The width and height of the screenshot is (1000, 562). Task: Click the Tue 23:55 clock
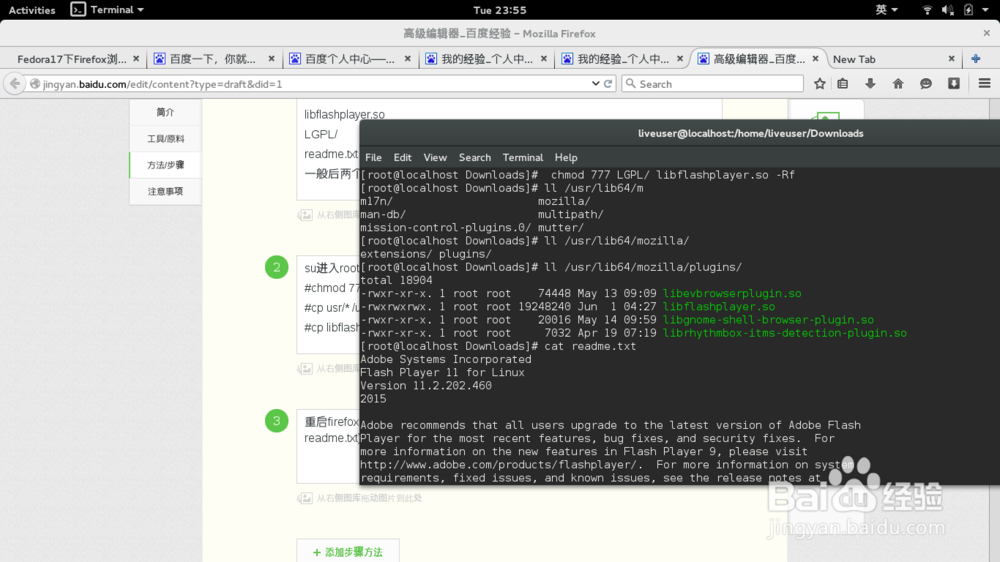[x=500, y=10]
